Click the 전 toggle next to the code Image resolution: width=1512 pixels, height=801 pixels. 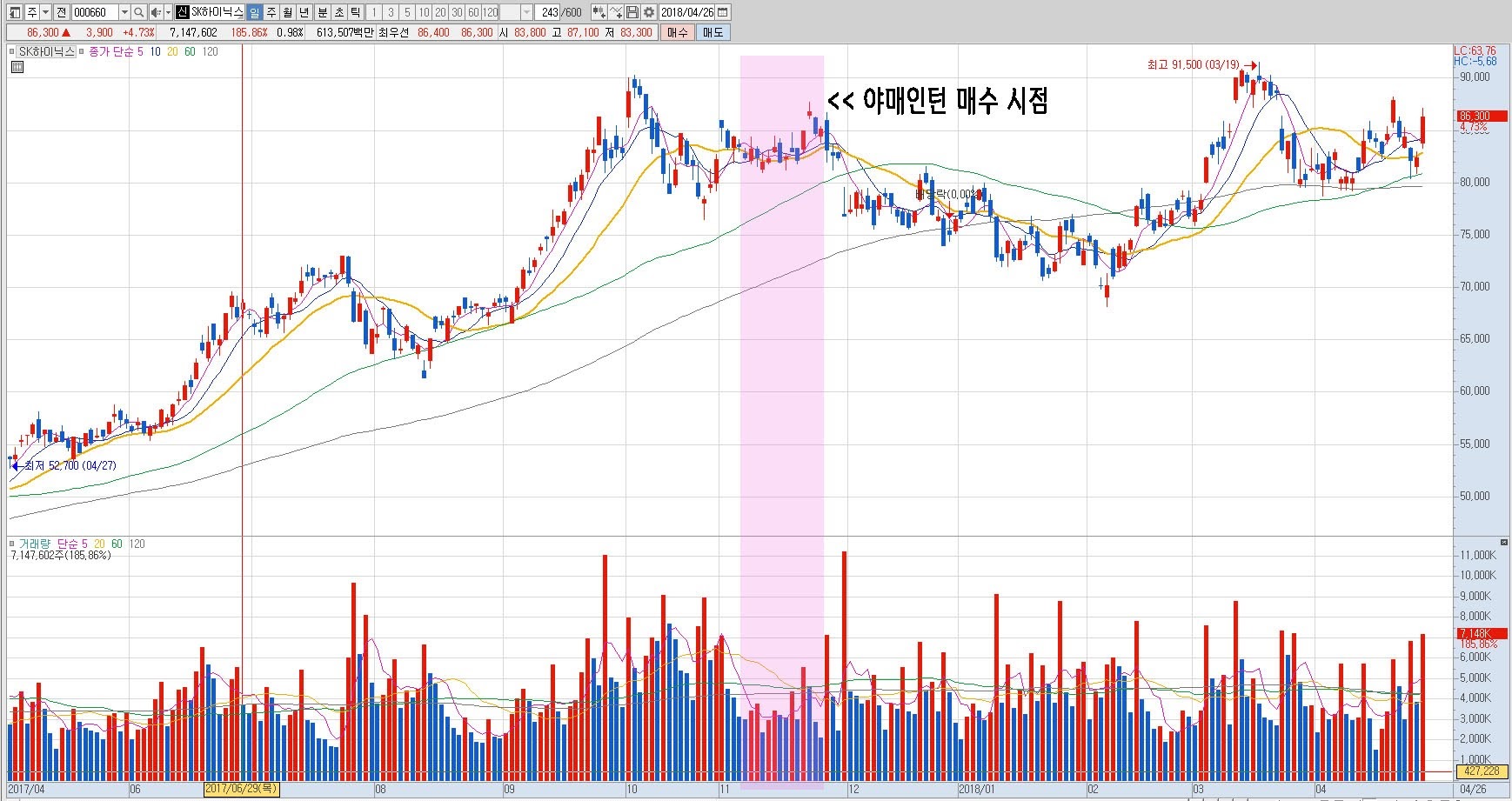click(61, 12)
